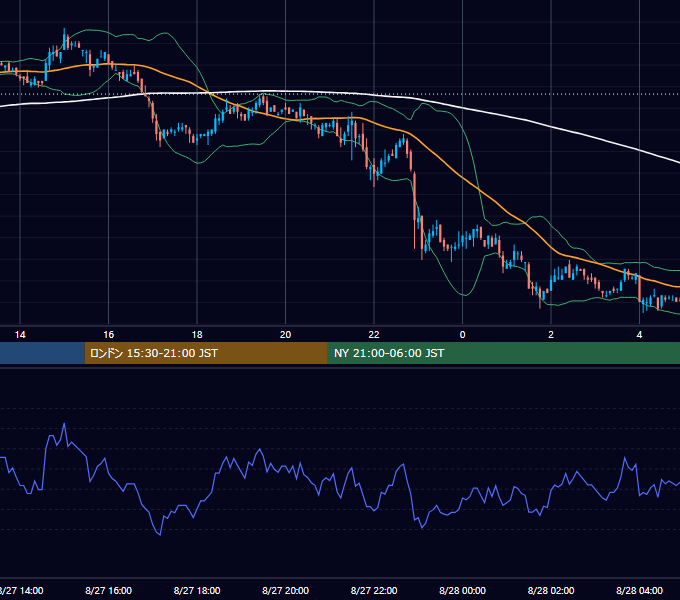Click the peak of the blue oscillator line
This screenshot has height=600, width=680.
point(64,424)
